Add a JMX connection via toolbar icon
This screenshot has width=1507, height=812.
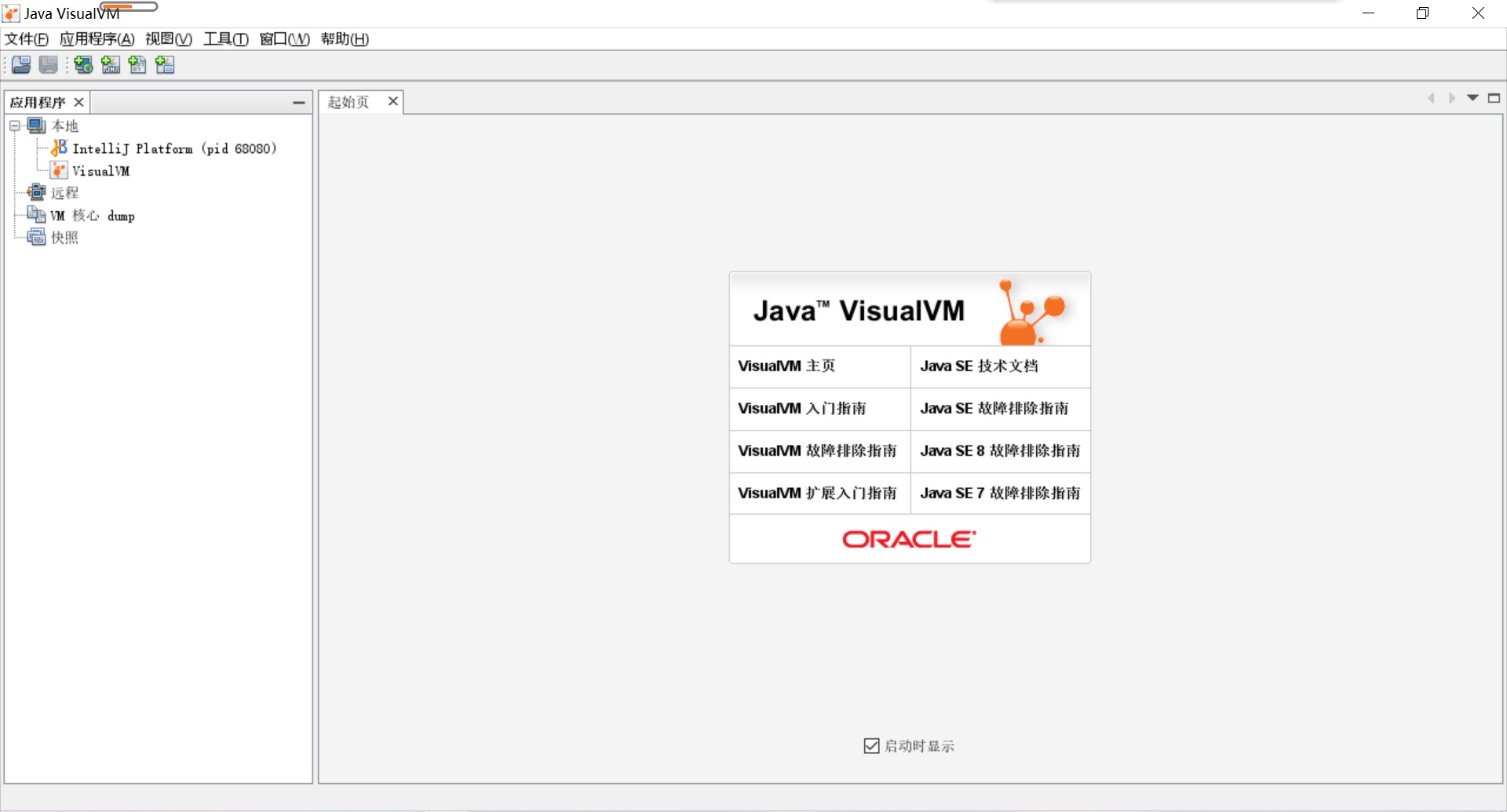pos(111,65)
